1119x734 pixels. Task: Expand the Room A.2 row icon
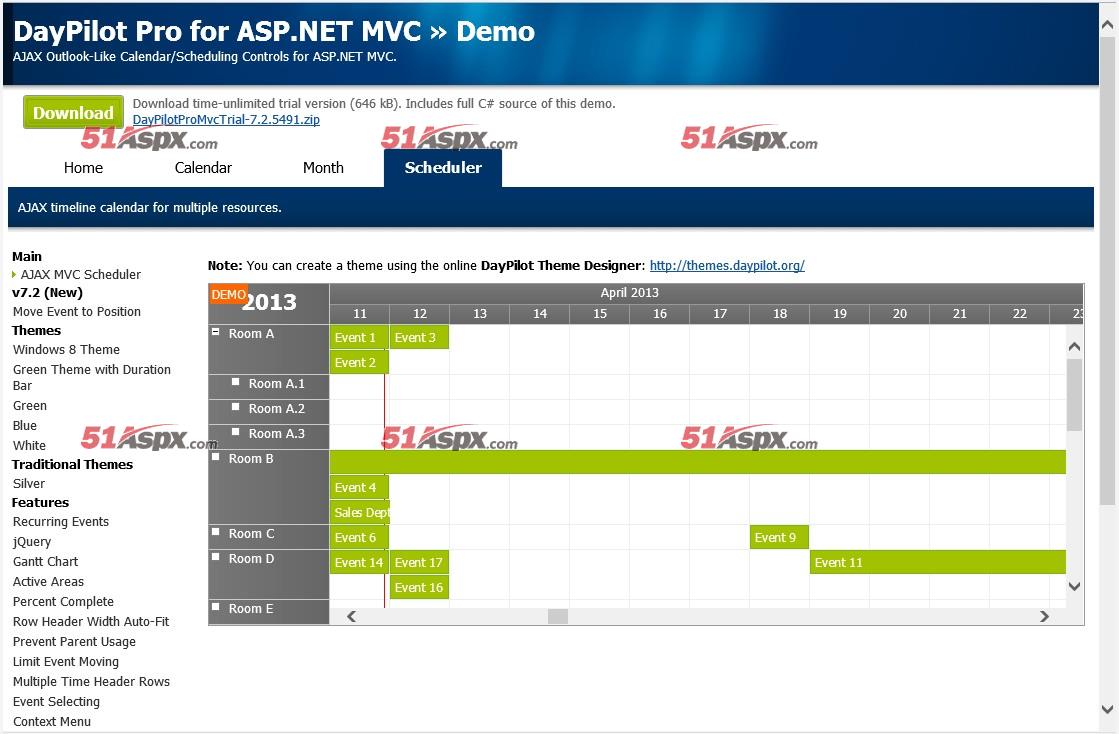tap(236, 407)
